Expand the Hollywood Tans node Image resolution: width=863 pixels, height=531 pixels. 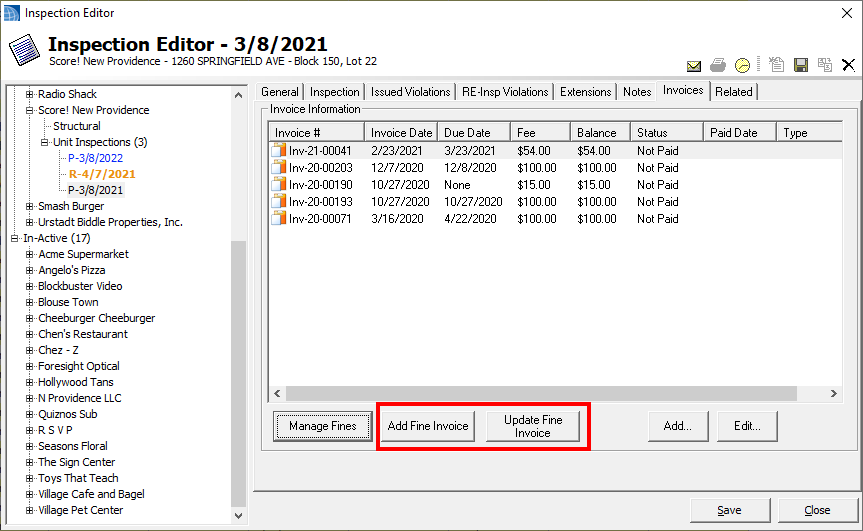(30, 382)
